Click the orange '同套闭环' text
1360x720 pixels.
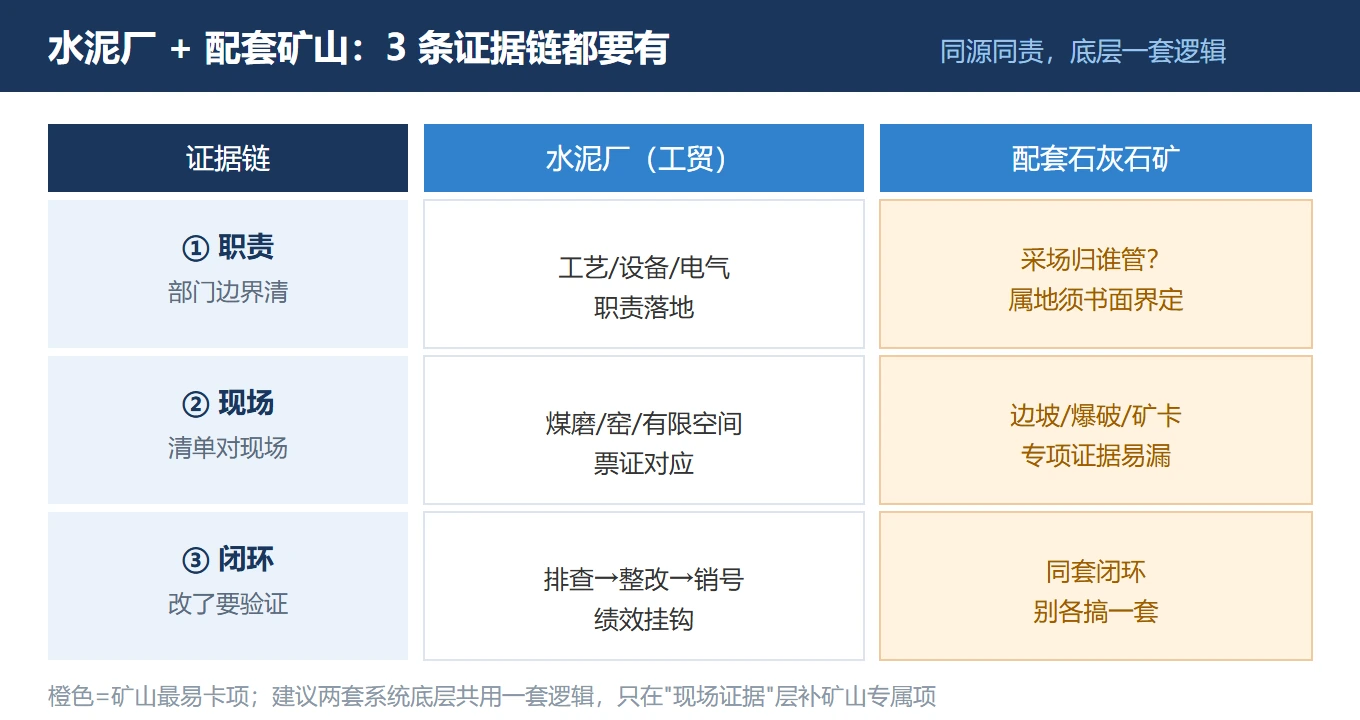(1096, 572)
